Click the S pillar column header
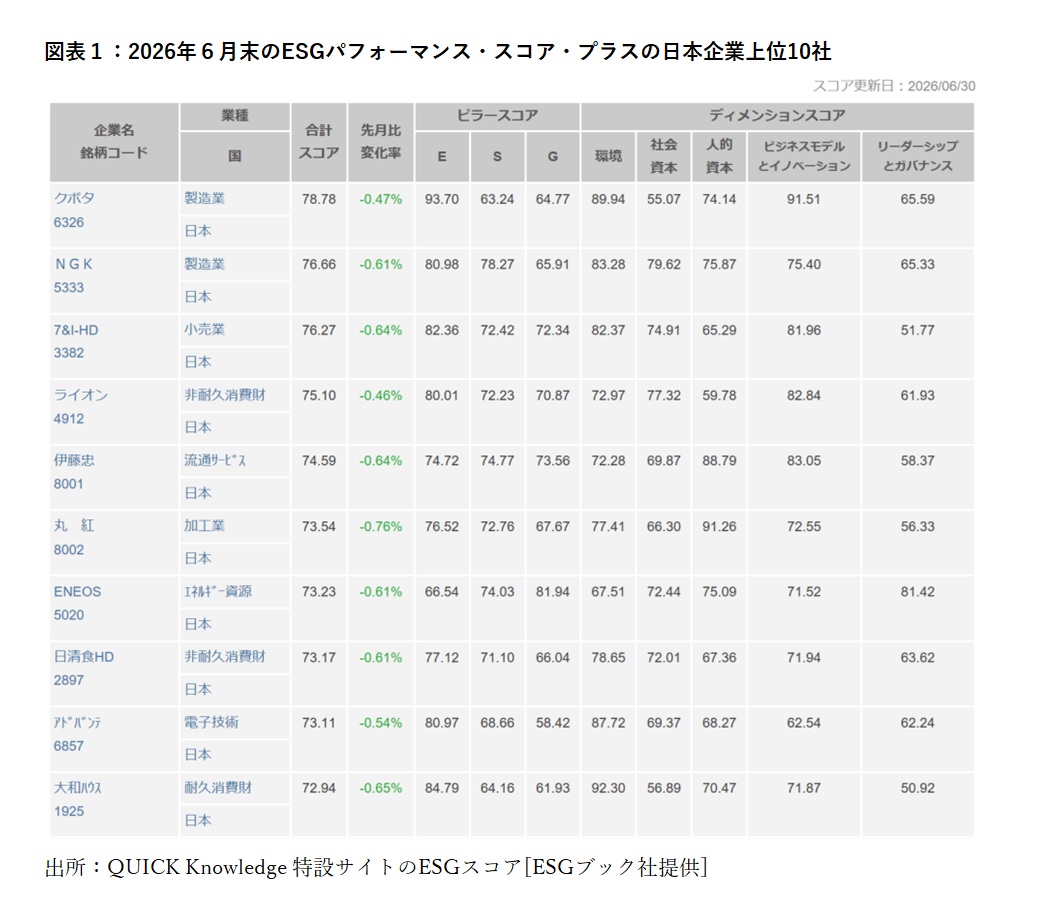Image resolution: width=1037 pixels, height=919 pixels. coord(497,157)
